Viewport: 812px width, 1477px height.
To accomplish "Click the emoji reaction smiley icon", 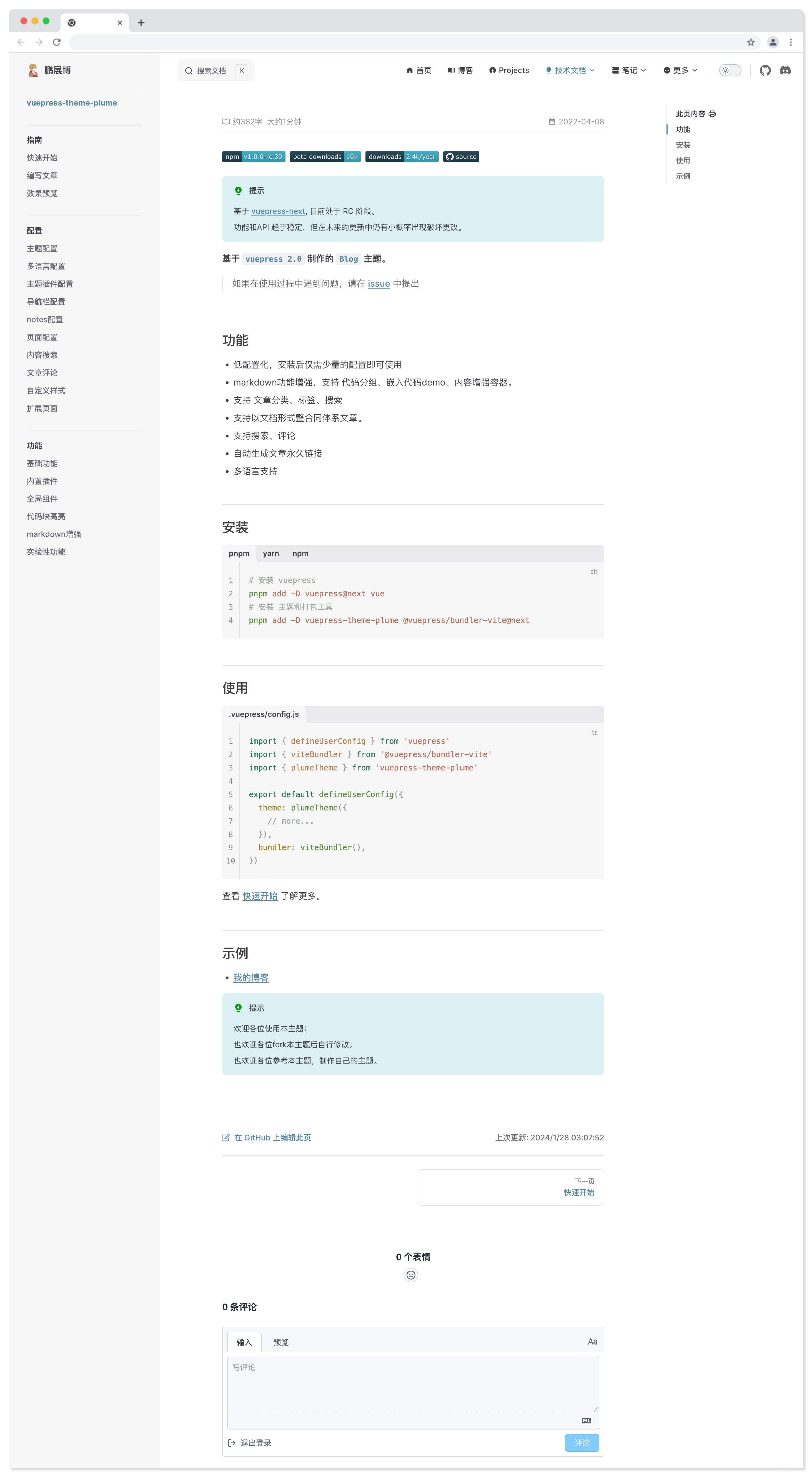I will pyautogui.click(x=411, y=1275).
